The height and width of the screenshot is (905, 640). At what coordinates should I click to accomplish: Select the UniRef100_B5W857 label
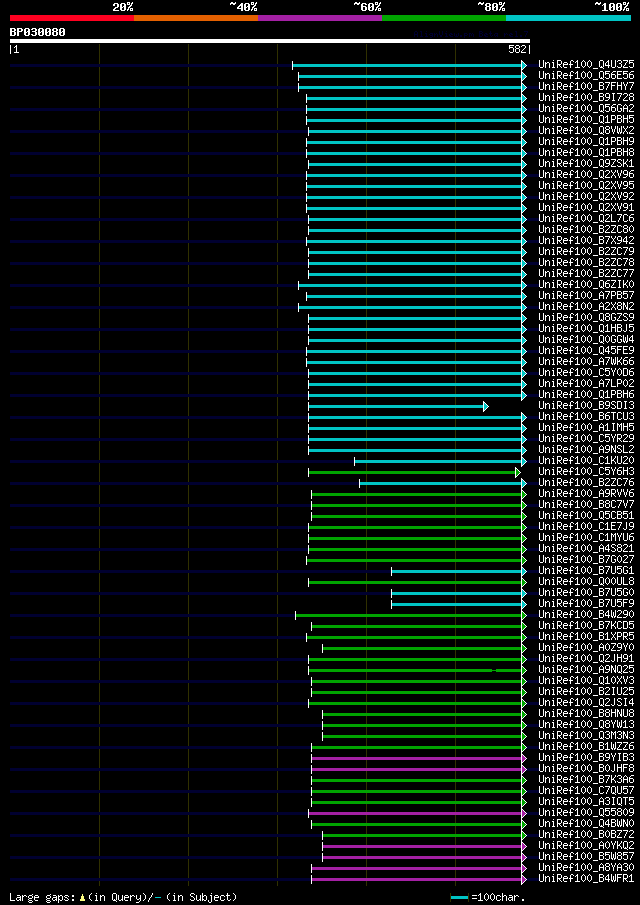coord(586,857)
